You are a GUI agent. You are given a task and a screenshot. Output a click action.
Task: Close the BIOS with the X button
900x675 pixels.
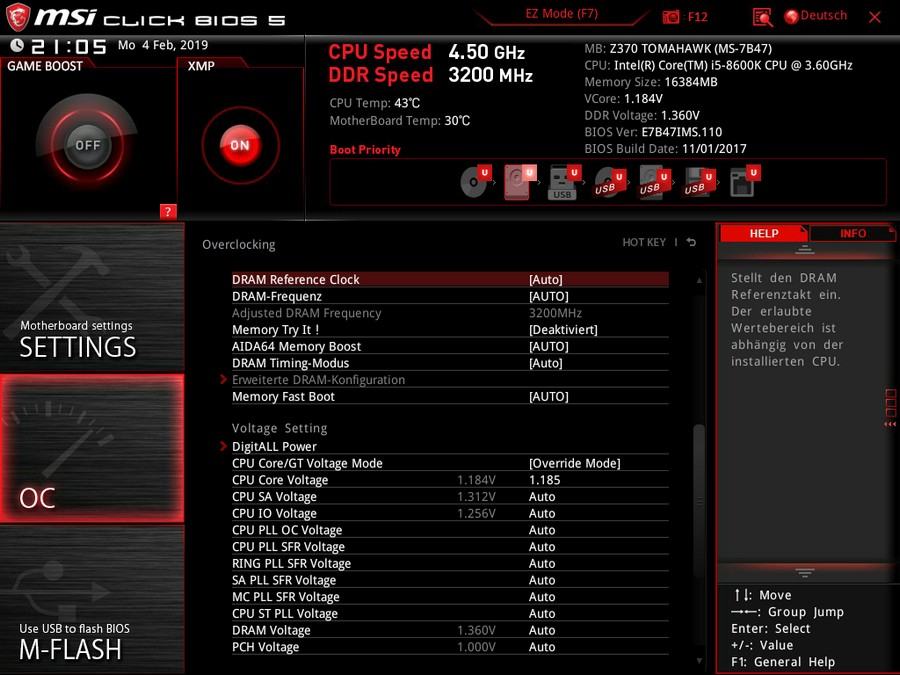(875, 17)
